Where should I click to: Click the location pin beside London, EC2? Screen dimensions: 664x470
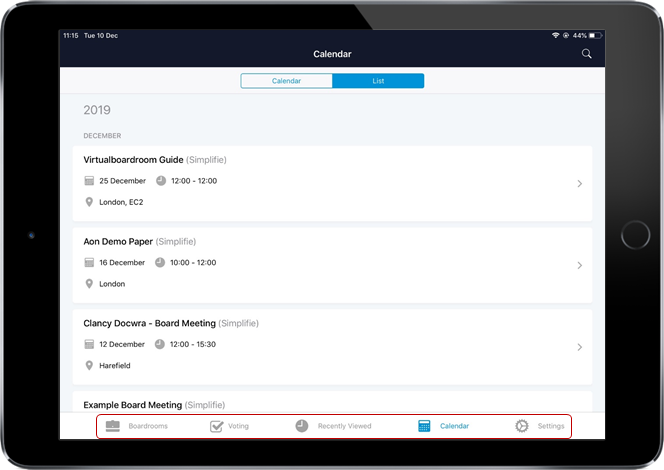pos(89,202)
